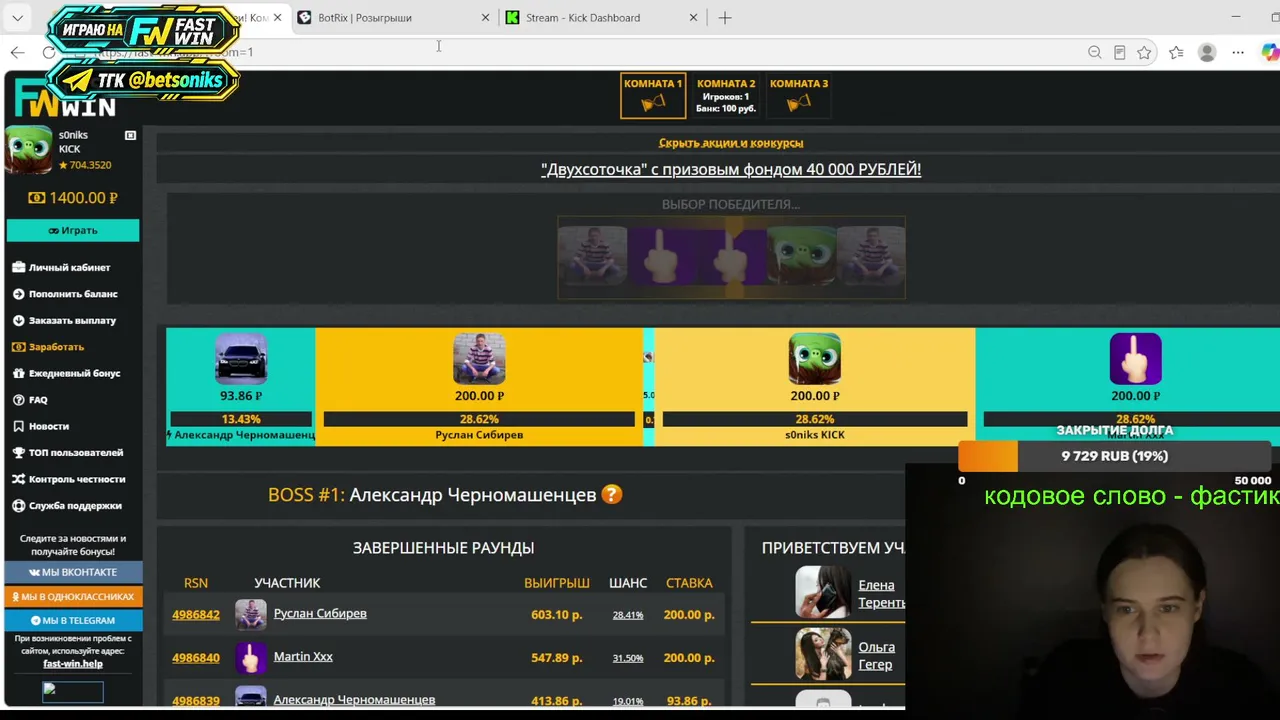
Task: Open the browser profile avatar
Action: tap(1207, 52)
